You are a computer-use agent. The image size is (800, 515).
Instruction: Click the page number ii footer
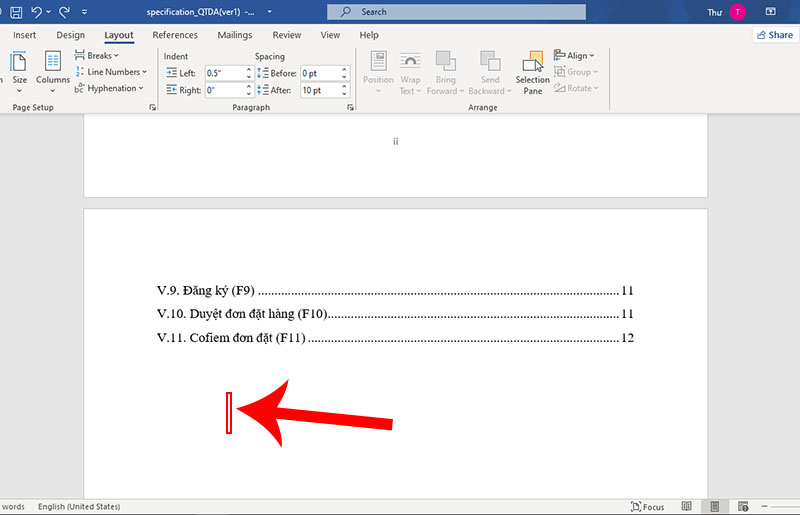395,141
